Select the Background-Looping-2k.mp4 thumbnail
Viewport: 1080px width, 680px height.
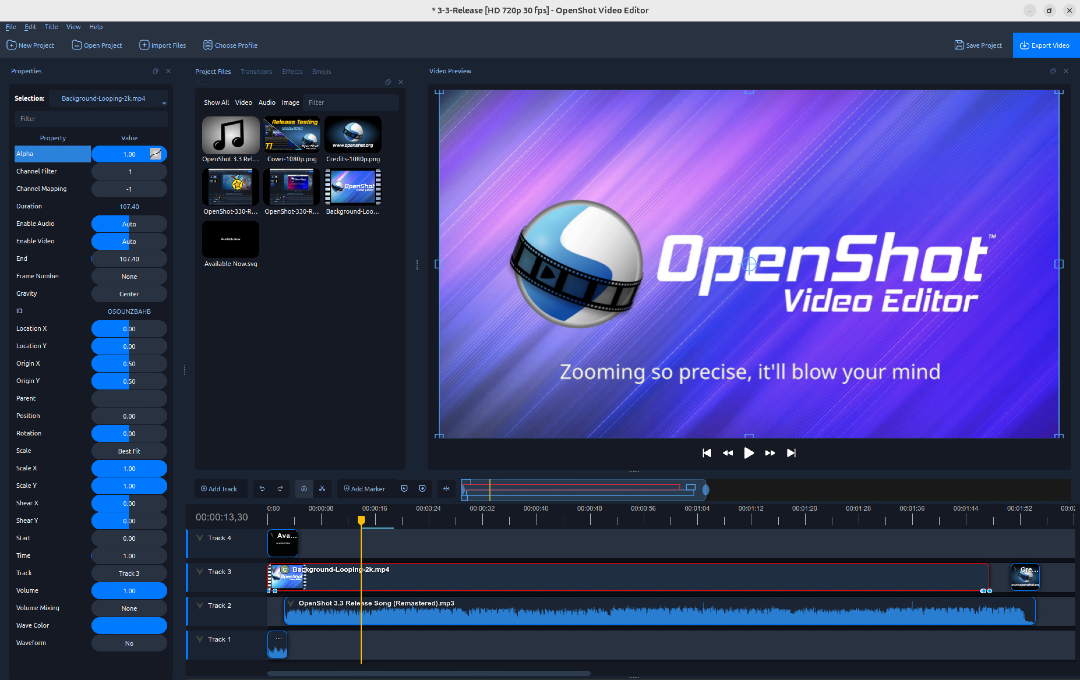tap(353, 186)
